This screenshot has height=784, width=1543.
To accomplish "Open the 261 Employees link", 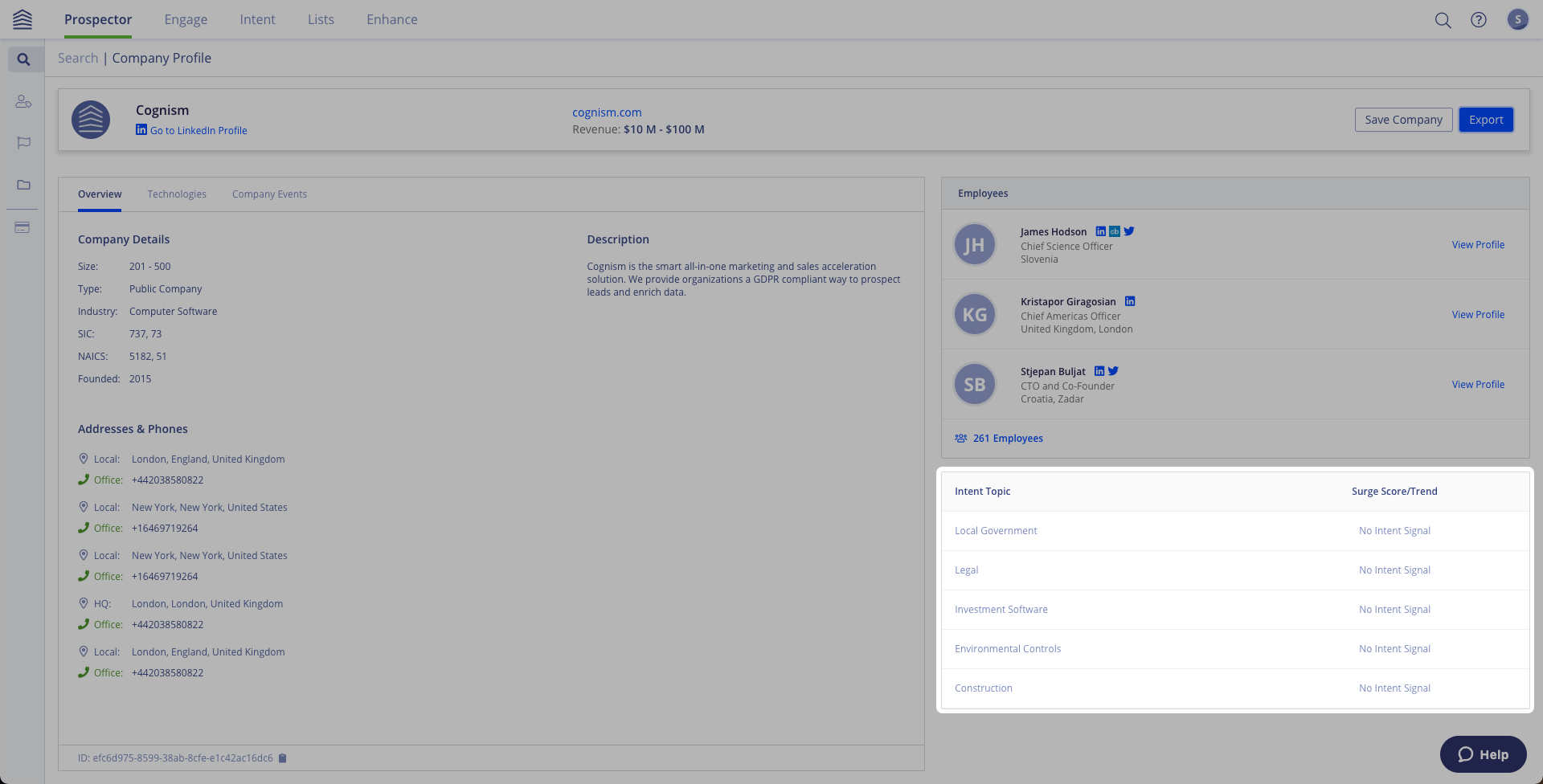I will (x=1008, y=439).
